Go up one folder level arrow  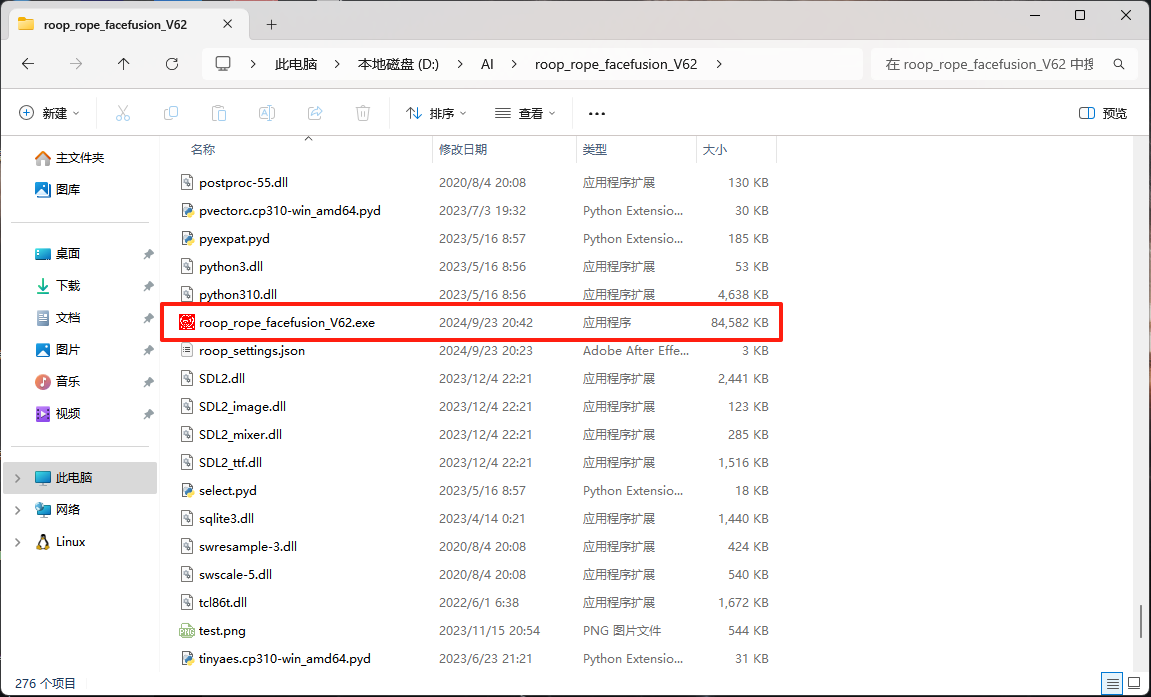click(123, 64)
